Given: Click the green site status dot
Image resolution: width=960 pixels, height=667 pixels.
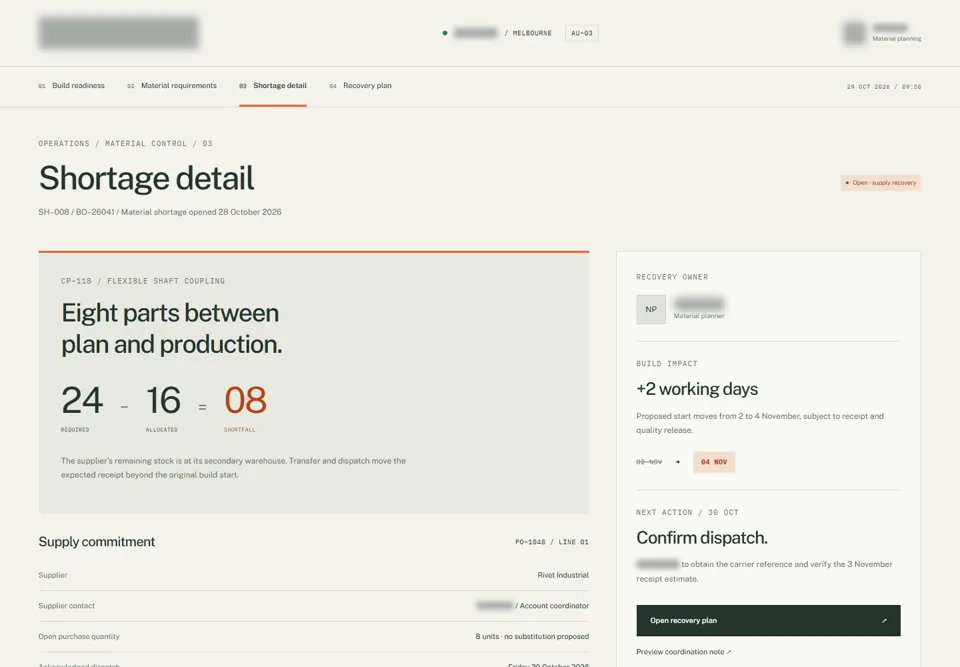Looking at the screenshot, I should point(444,33).
